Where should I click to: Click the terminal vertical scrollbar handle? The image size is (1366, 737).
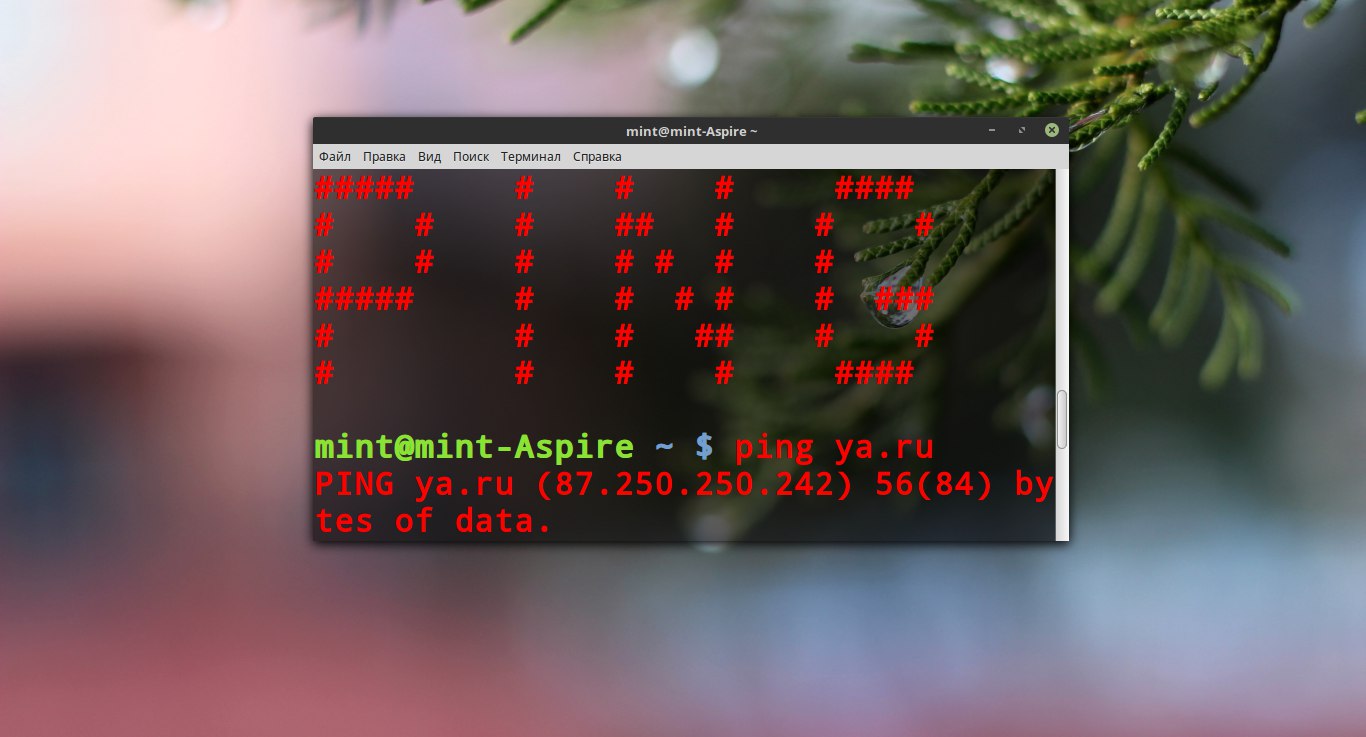1062,420
